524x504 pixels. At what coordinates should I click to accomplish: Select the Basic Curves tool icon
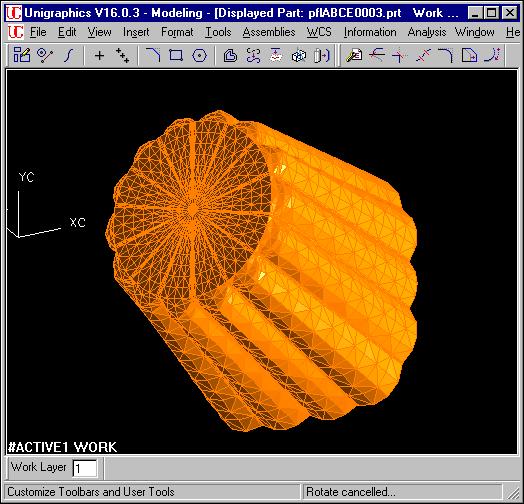tap(45, 55)
